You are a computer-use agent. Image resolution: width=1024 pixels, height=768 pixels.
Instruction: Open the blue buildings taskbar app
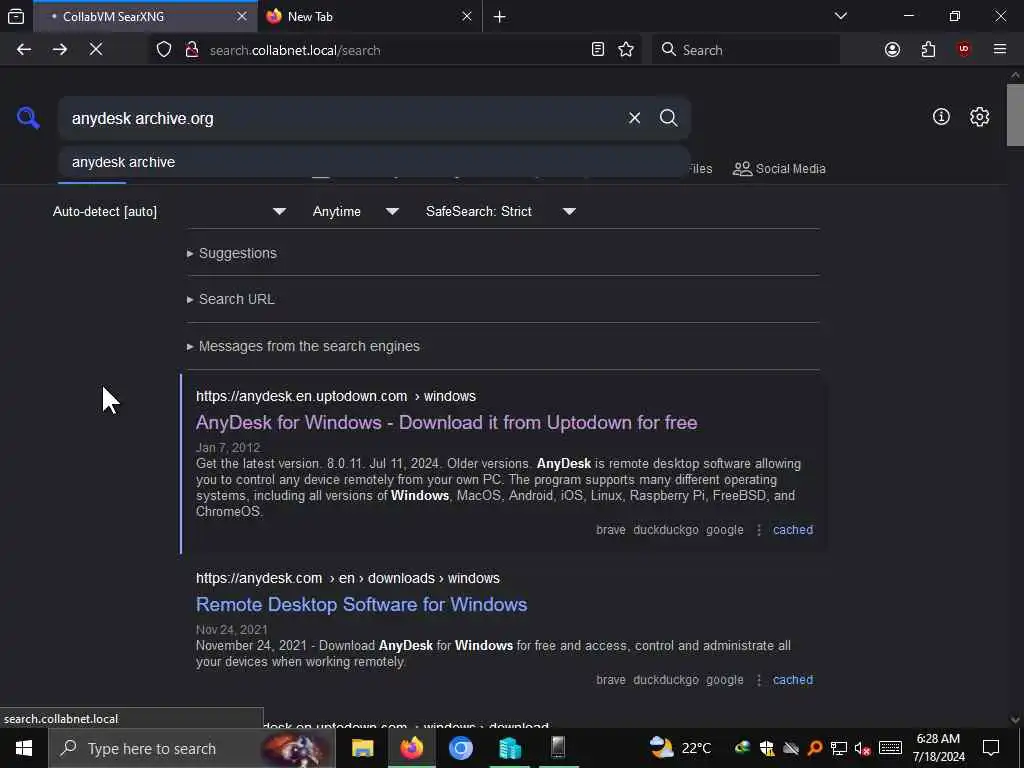click(x=509, y=748)
